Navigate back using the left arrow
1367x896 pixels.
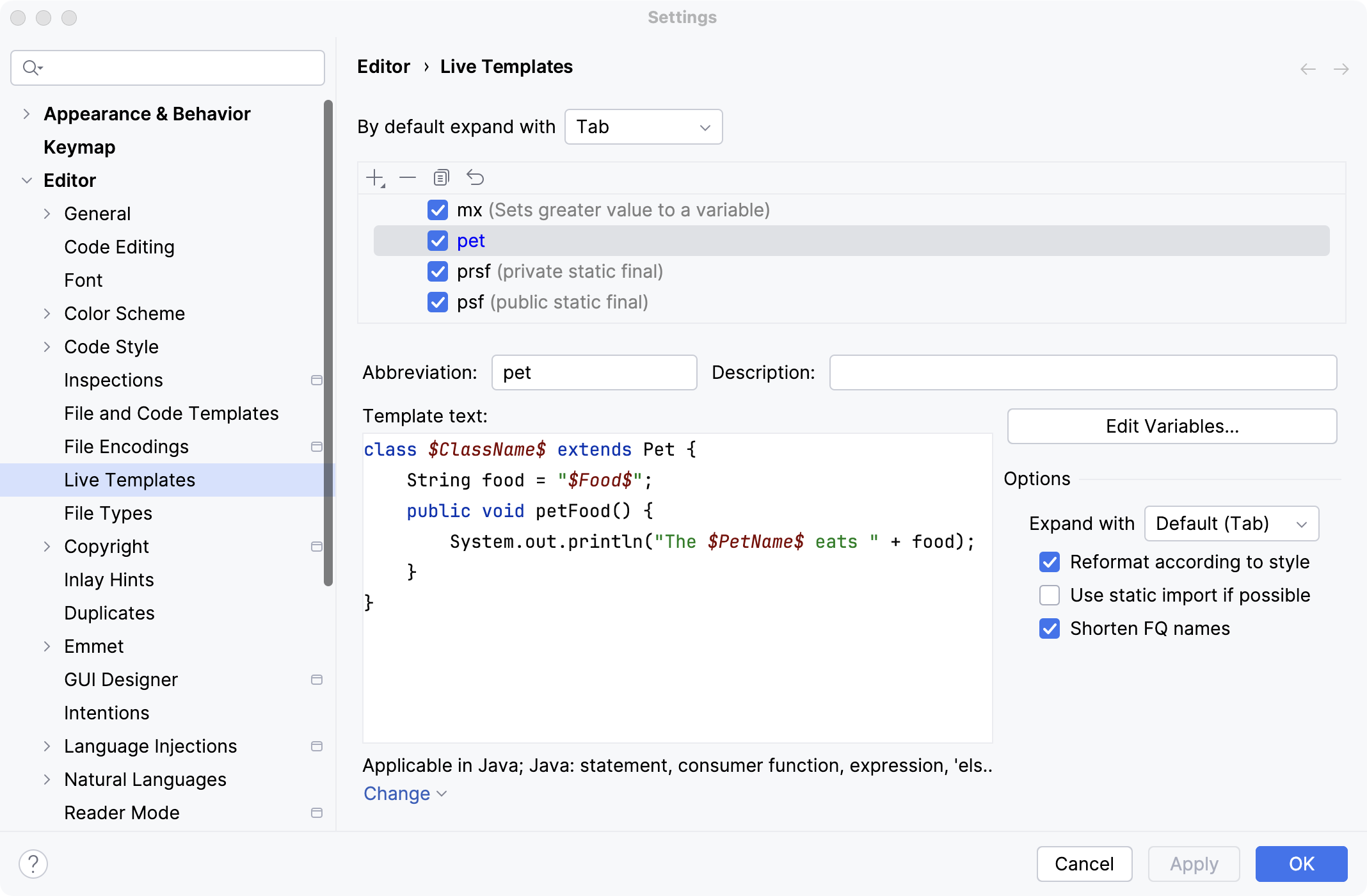1307,68
